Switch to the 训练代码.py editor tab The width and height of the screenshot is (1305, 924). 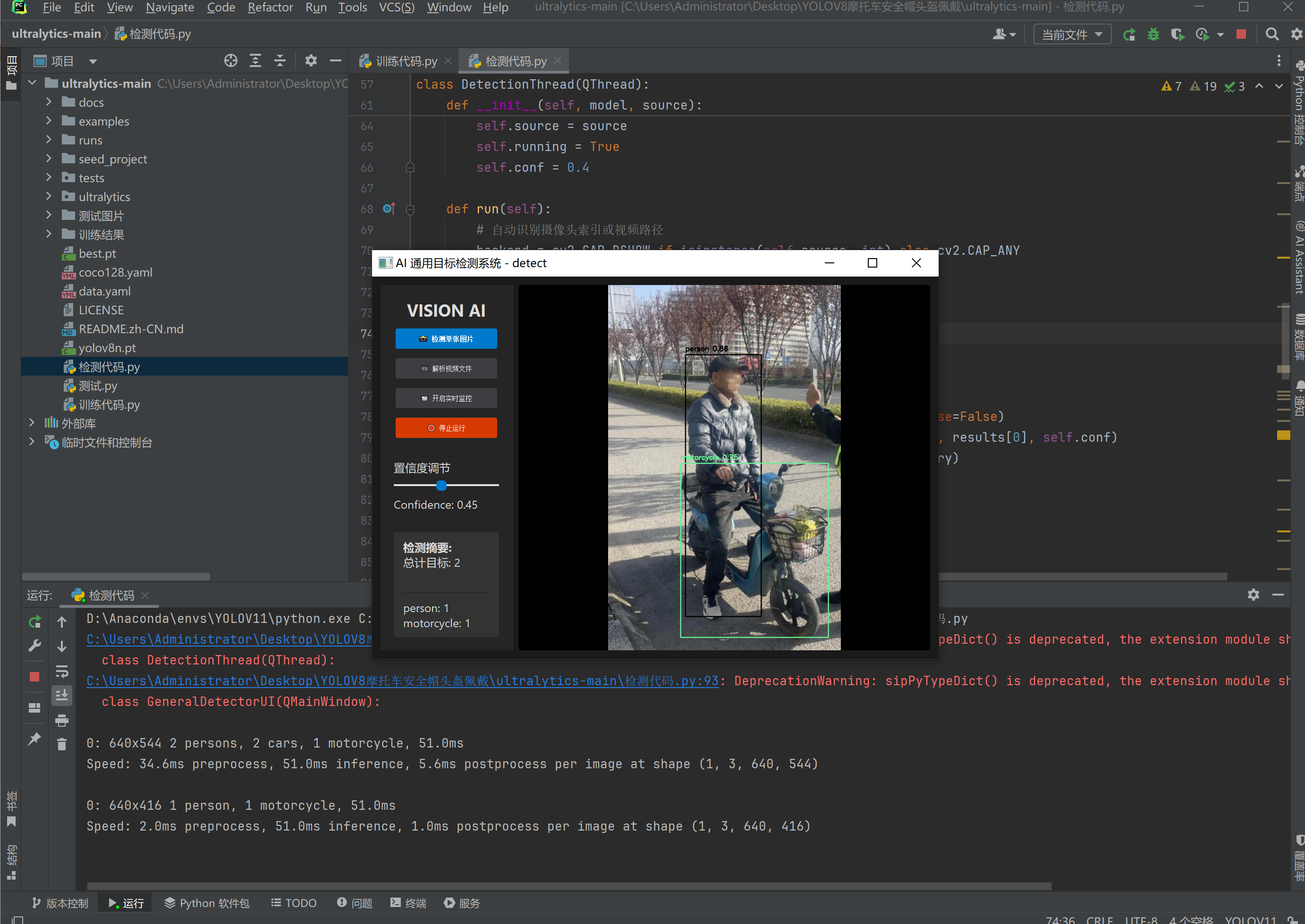[407, 61]
